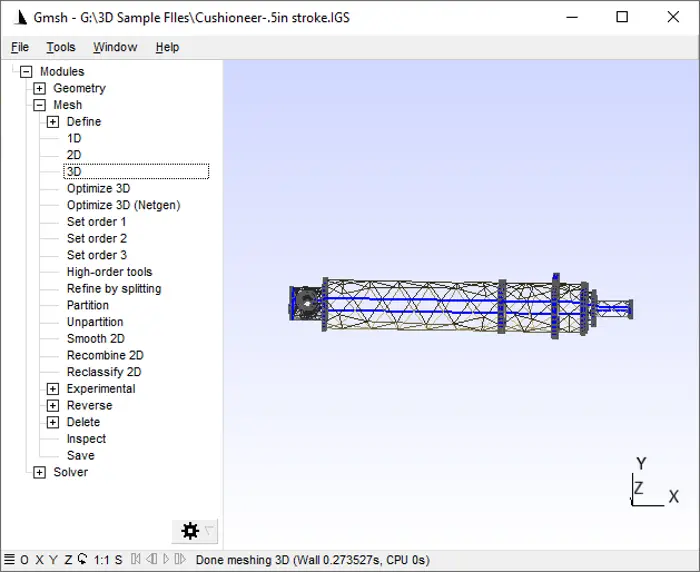The image size is (700, 572).
Task: Open the Window menu
Action: tap(115, 47)
